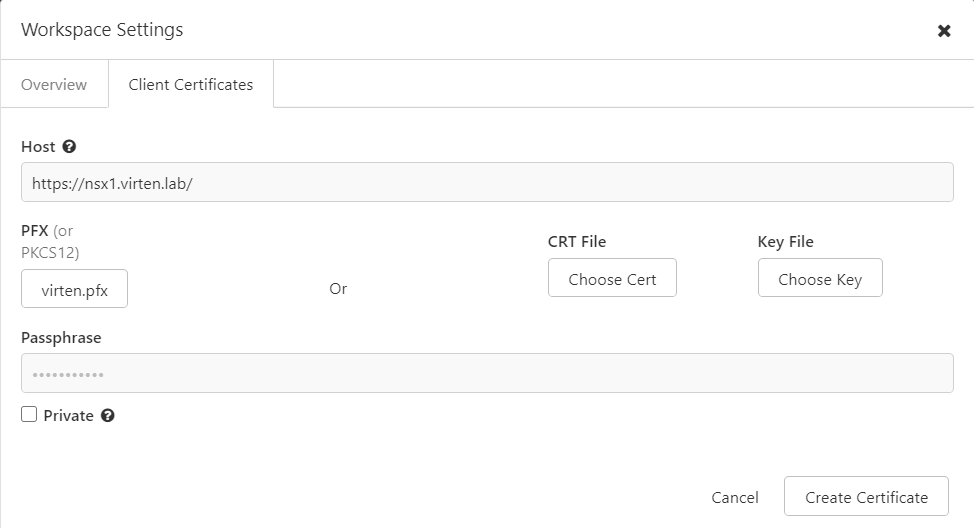Close the Workspace Settings dialog
Screen dimensions: 974x528
pyautogui.click(x=944, y=30)
